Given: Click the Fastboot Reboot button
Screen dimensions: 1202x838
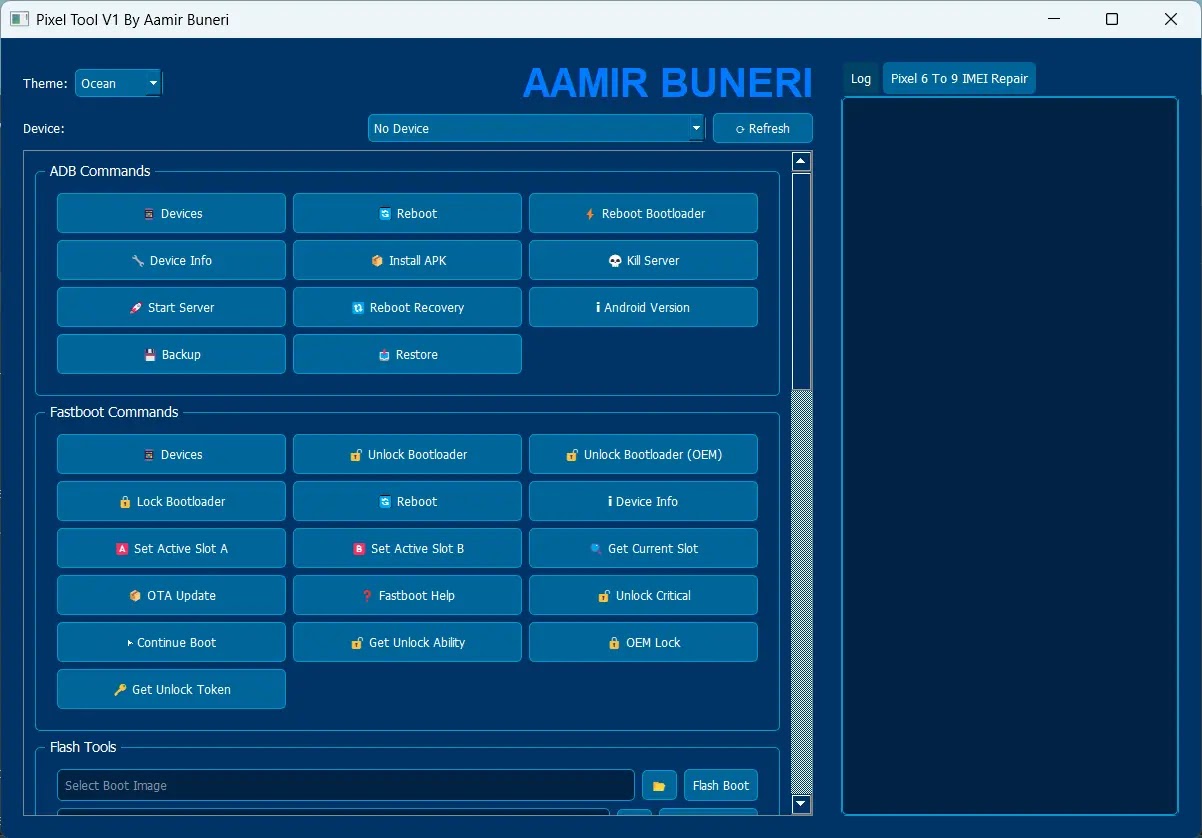Looking at the screenshot, I should [x=407, y=501].
